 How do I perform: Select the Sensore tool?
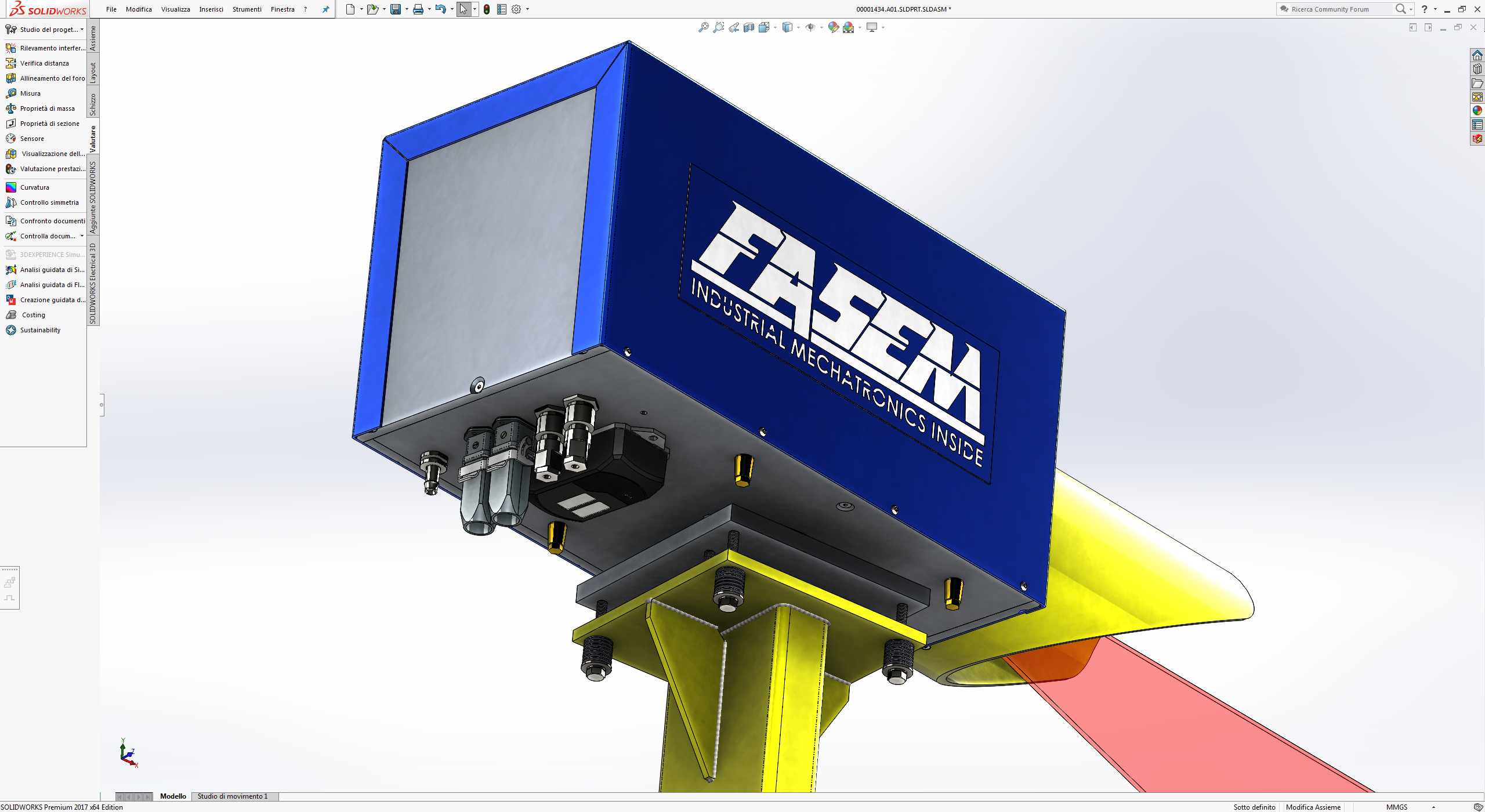pyautogui.click(x=24, y=139)
